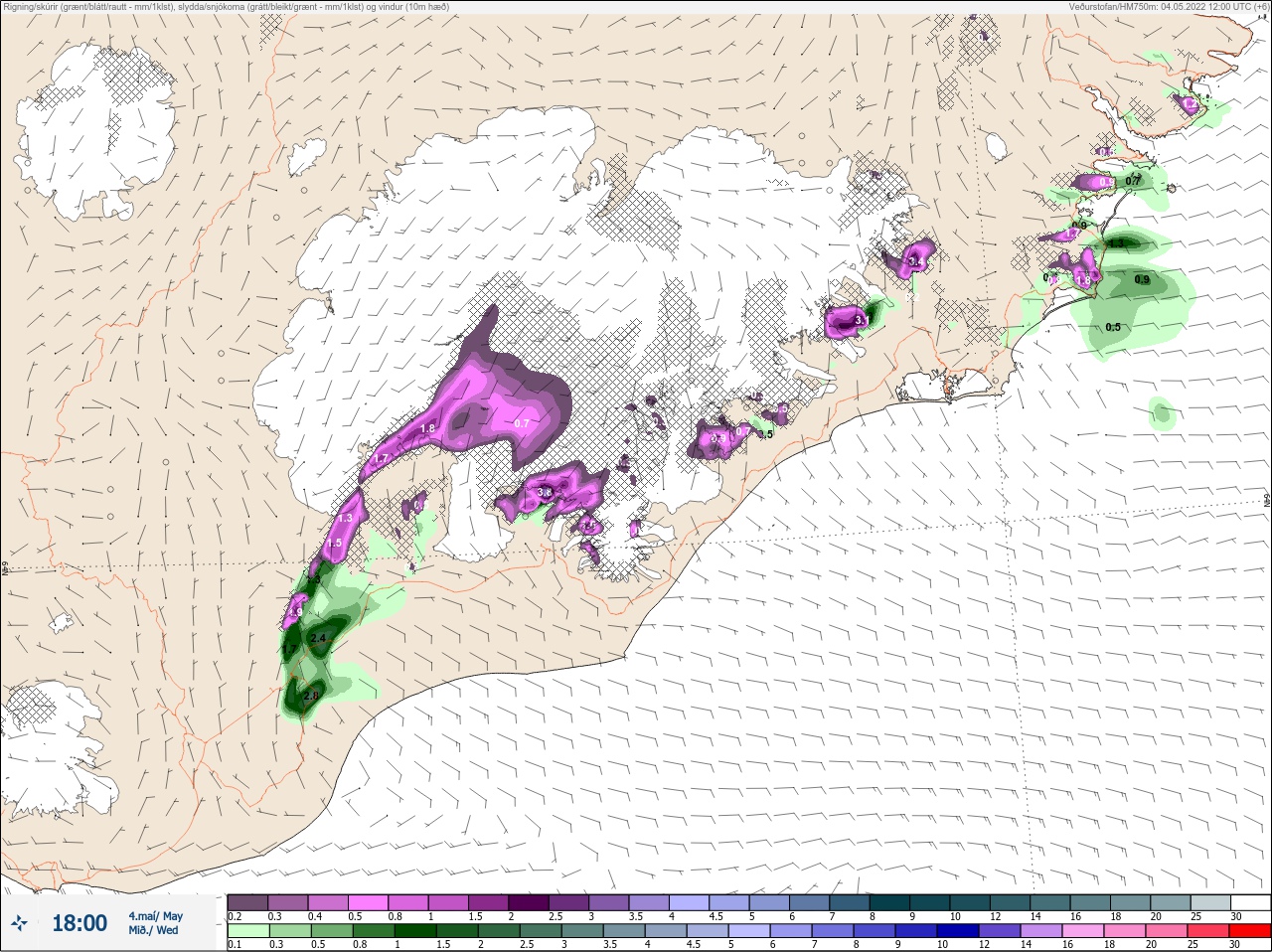The width and height of the screenshot is (1272, 952).
Task: Click the 0.7 value inside the large purple band
Action: (x=522, y=423)
